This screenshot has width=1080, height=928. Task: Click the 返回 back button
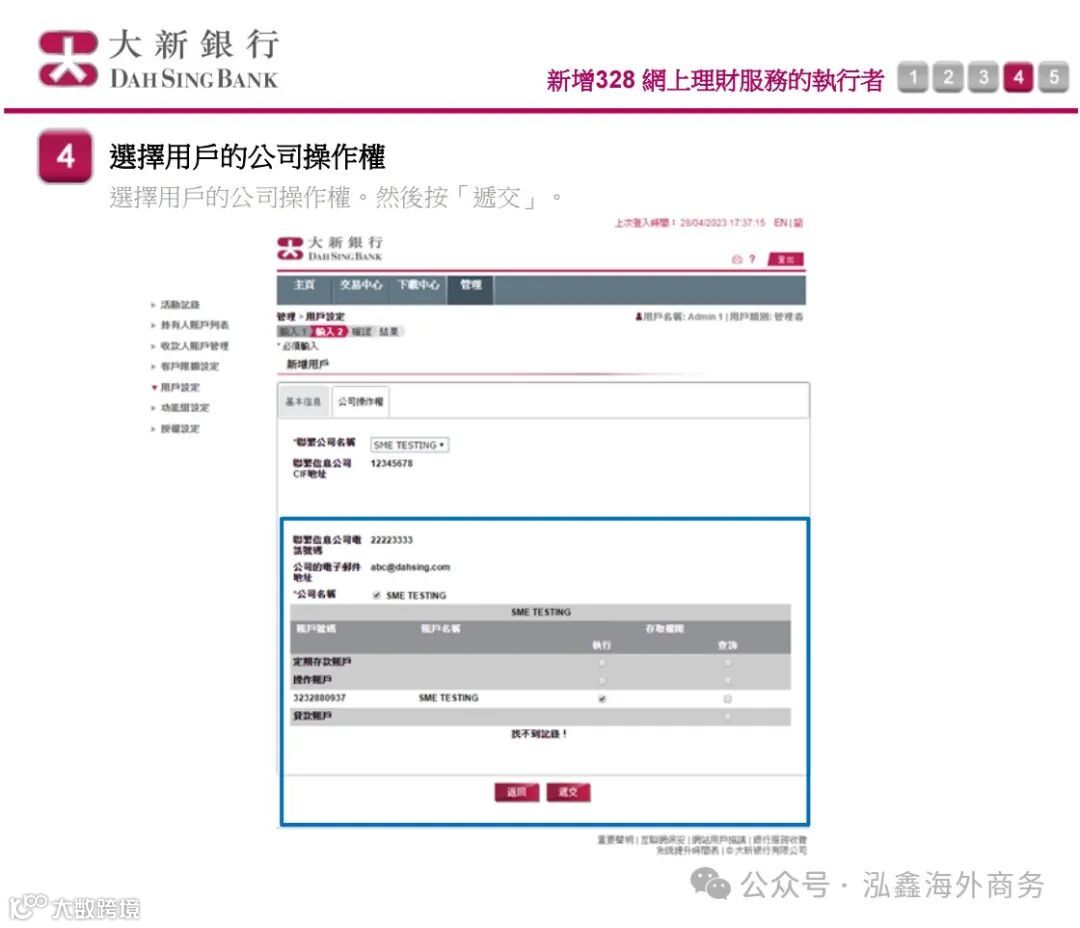point(517,792)
